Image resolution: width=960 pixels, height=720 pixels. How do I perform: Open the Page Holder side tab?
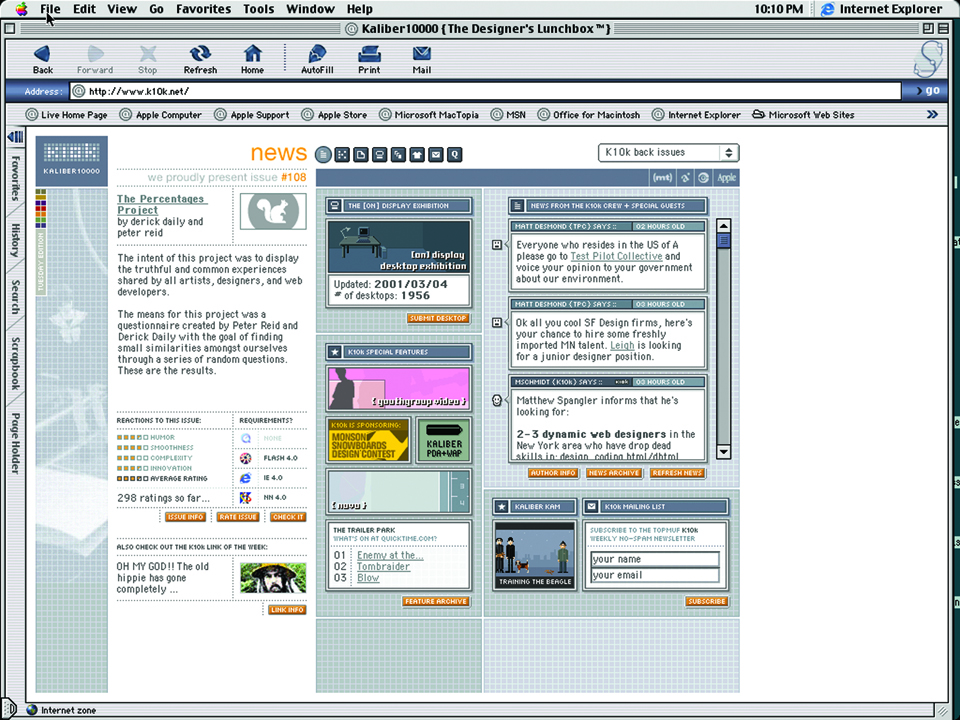coord(15,443)
